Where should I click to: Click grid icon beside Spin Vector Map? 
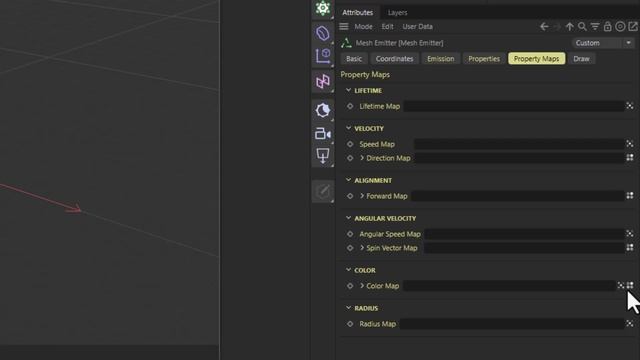pyautogui.click(x=630, y=247)
